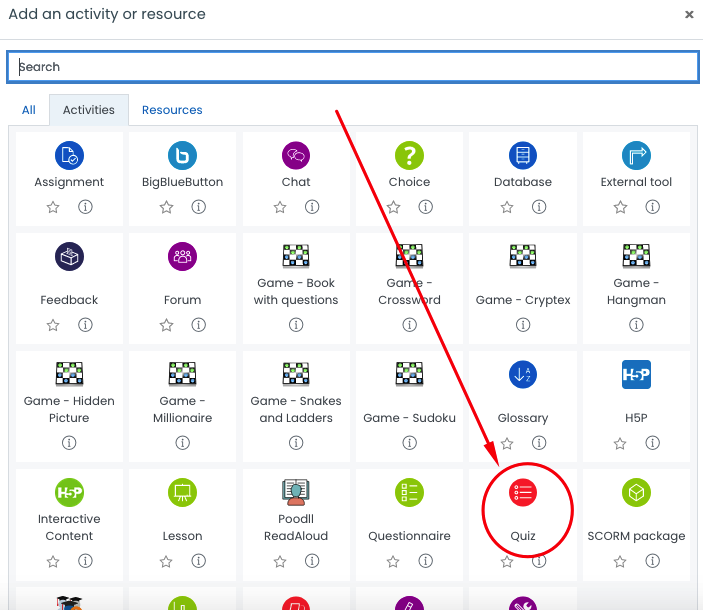Image resolution: width=703 pixels, height=610 pixels.
Task: Click the Game - Hidden Picture label
Action: click(69, 409)
